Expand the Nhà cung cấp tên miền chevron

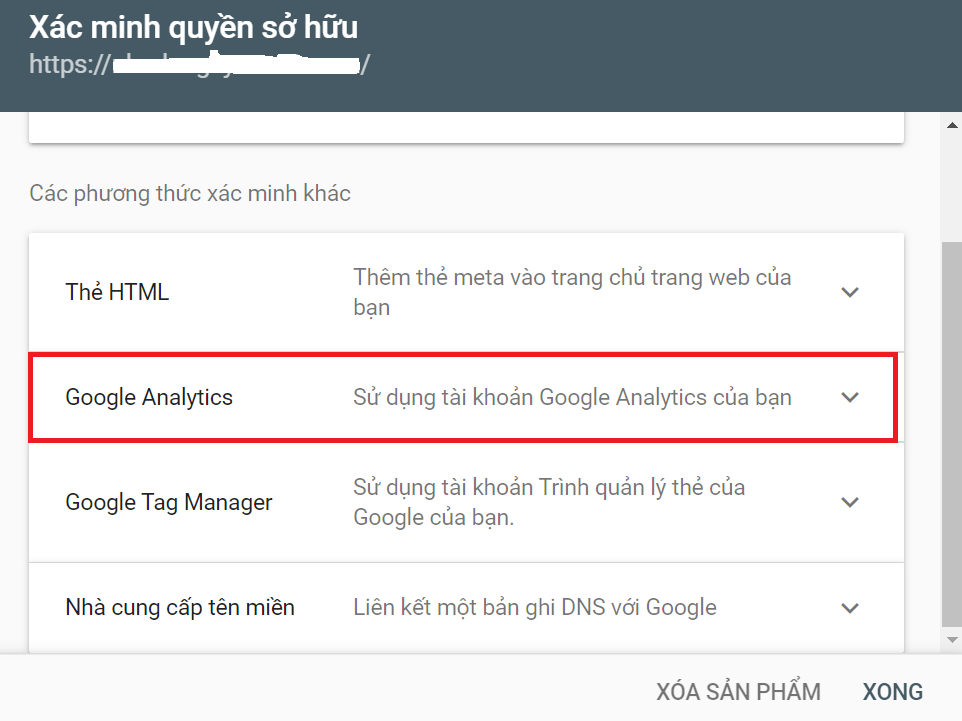(850, 607)
